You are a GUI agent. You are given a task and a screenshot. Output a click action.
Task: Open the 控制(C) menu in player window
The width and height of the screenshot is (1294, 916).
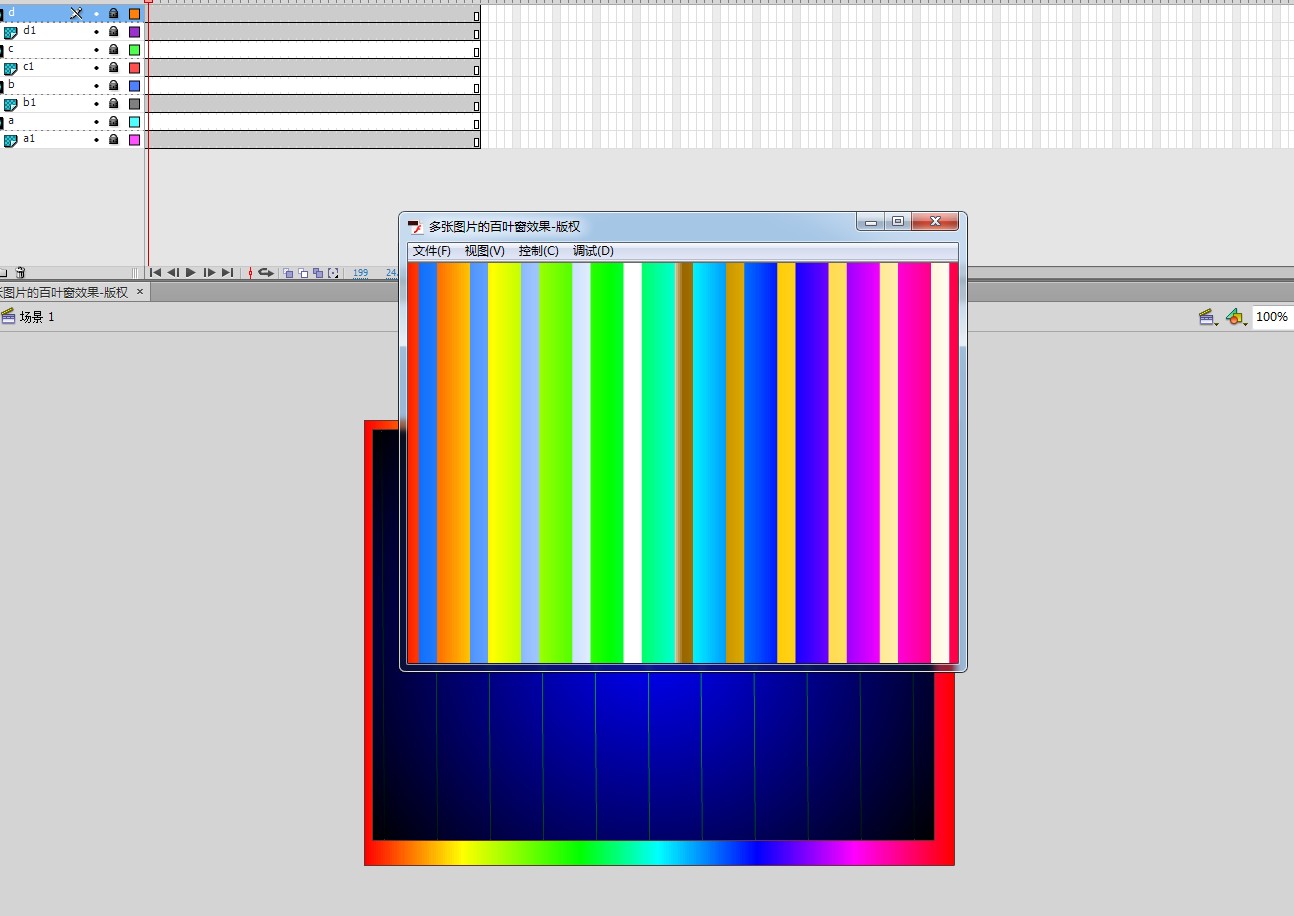538,251
